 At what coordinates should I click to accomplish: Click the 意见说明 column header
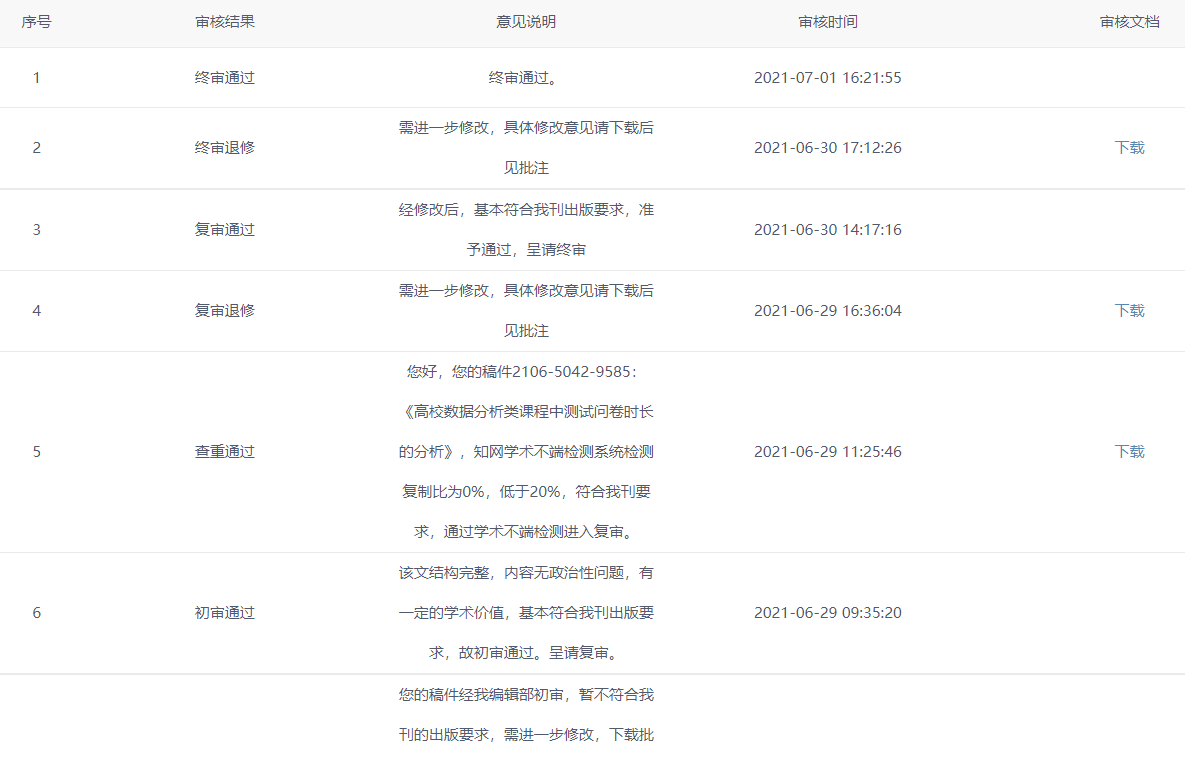(526, 22)
